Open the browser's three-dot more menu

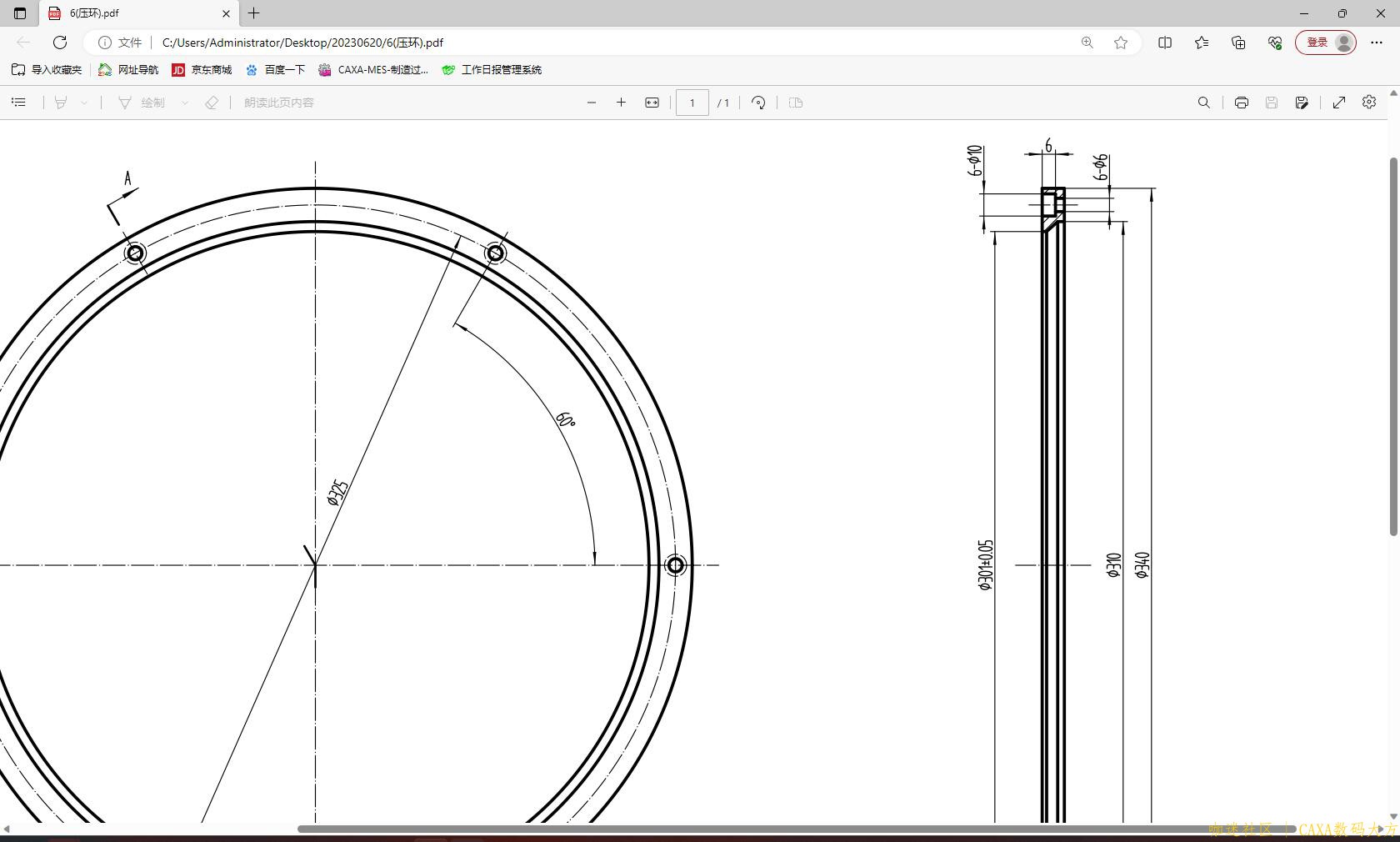coord(1377,43)
